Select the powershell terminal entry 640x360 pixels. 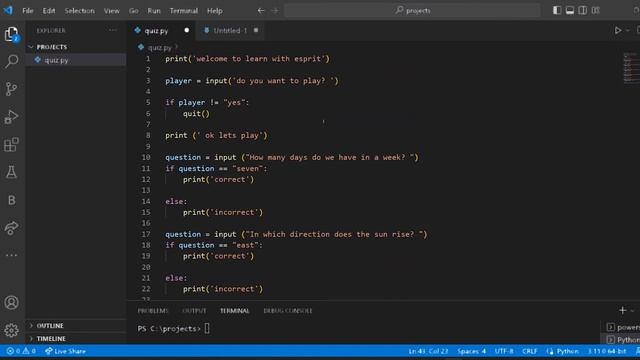point(623,327)
